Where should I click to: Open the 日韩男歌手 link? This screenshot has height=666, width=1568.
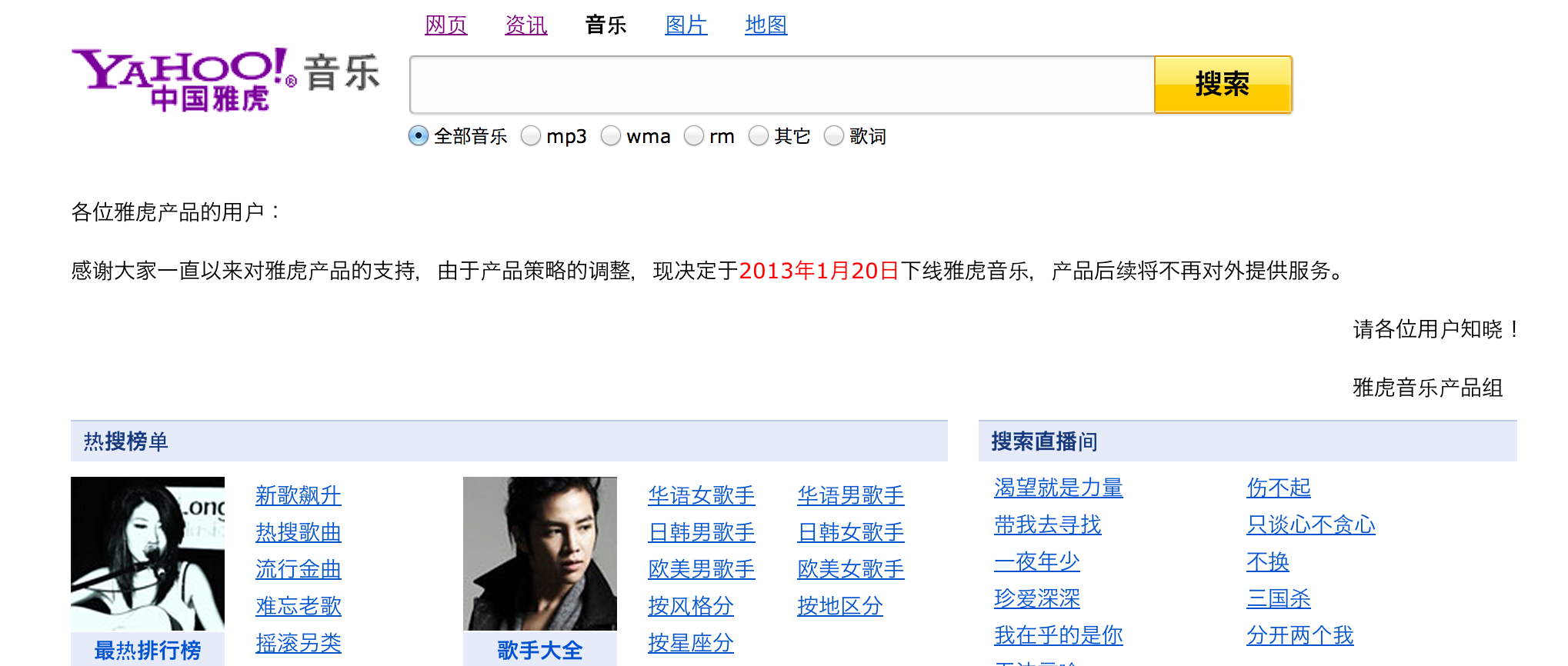(702, 532)
